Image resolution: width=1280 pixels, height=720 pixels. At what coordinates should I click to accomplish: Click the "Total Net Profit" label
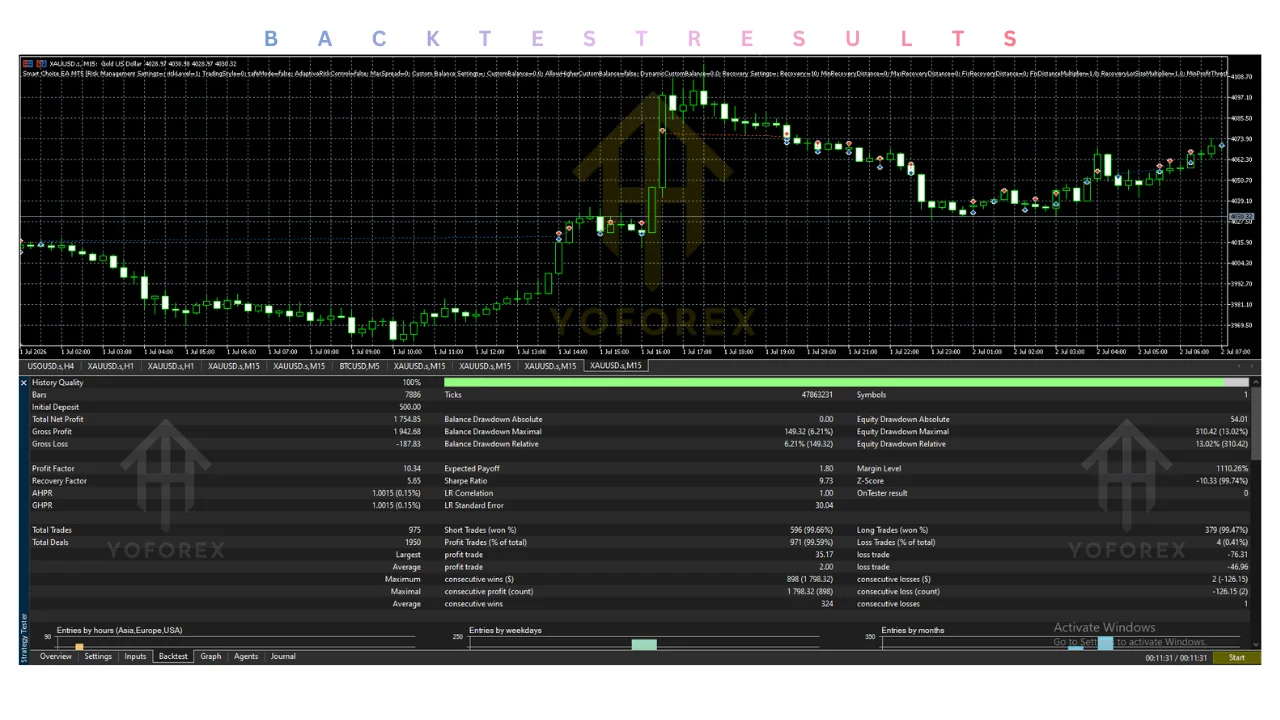(x=58, y=419)
